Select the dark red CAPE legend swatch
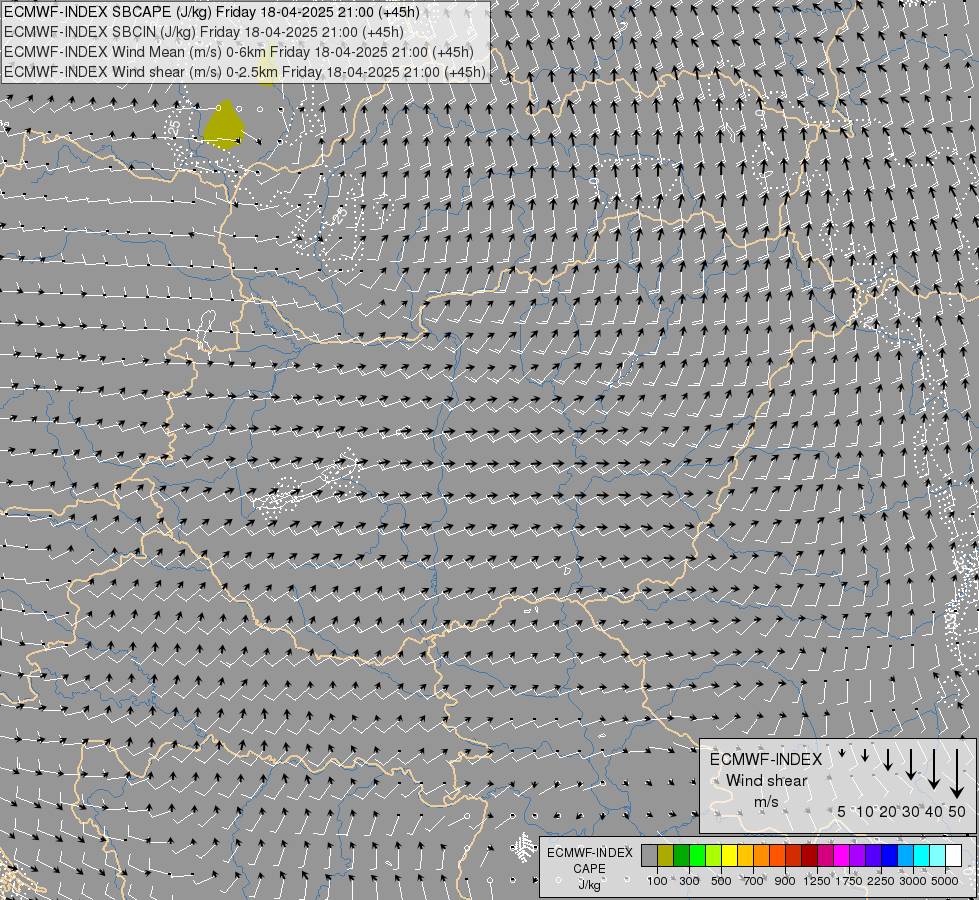 click(810, 856)
